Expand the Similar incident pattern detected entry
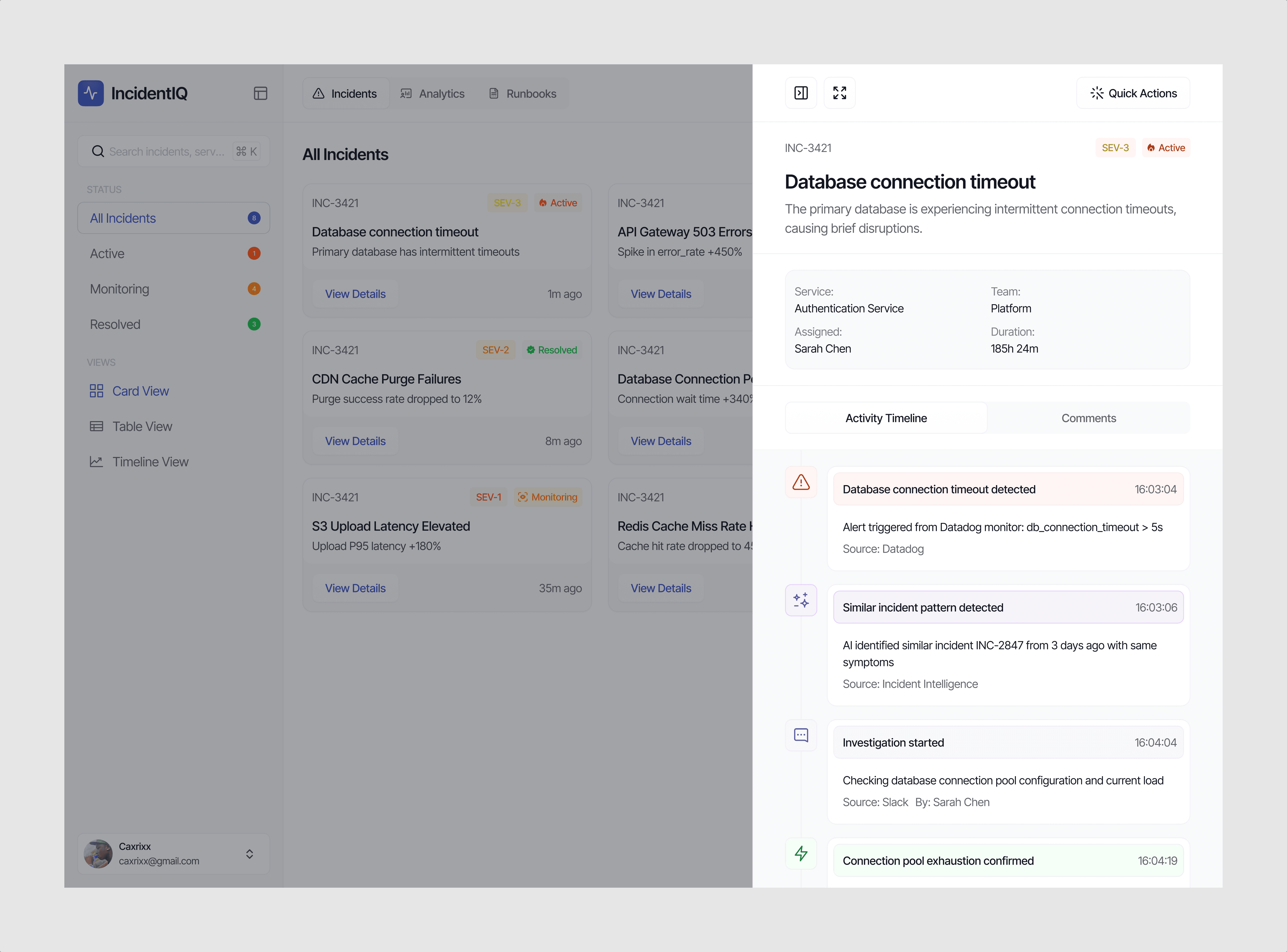 [1008, 607]
